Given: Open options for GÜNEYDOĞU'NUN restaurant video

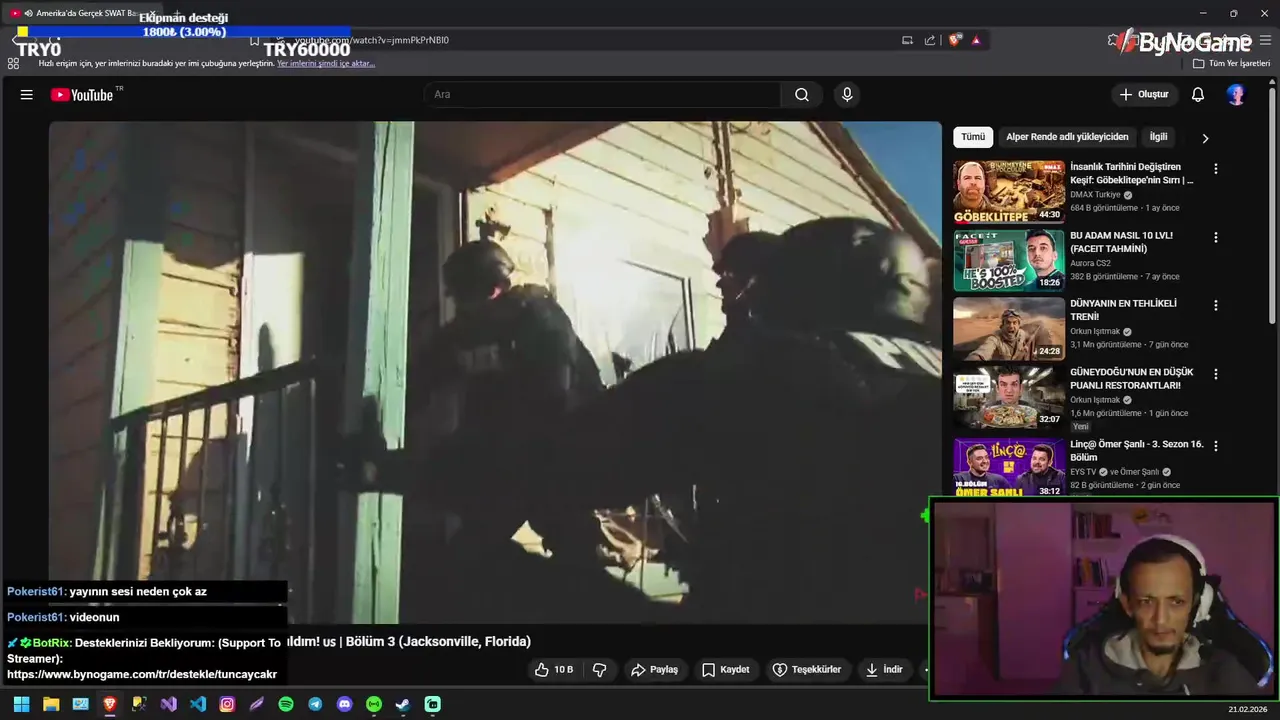Looking at the screenshot, I should [x=1216, y=374].
